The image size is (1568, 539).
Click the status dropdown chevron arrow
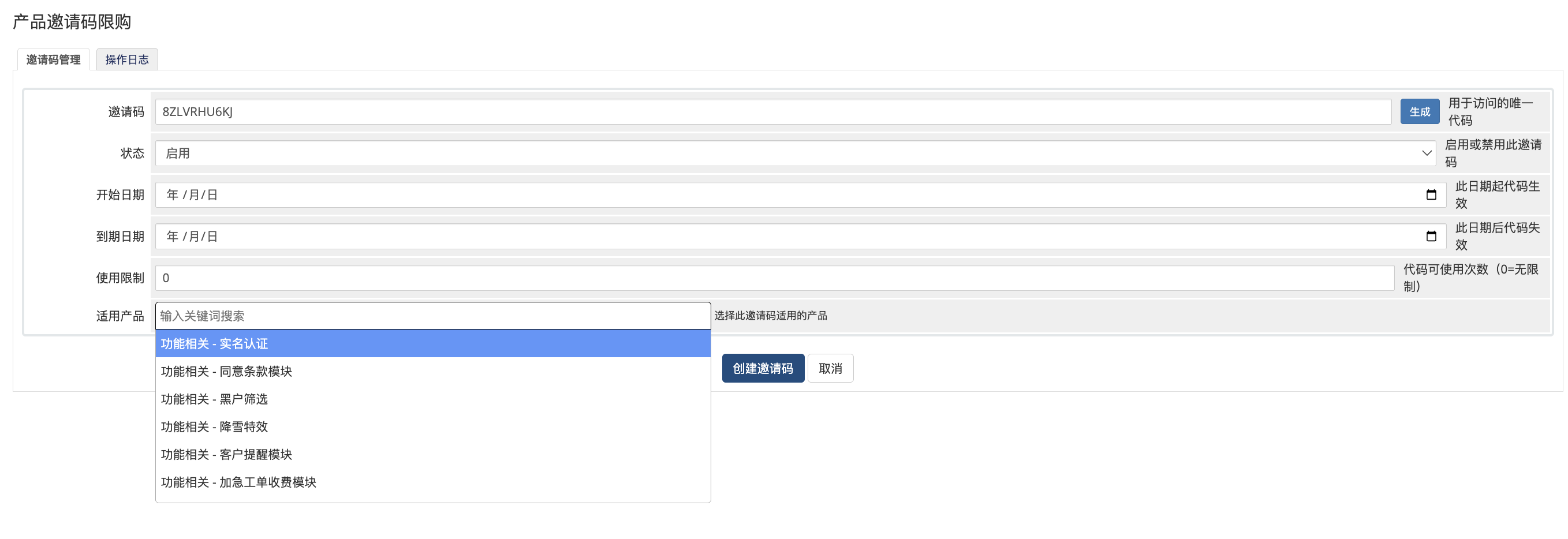pyautogui.click(x=1426, y=154)
